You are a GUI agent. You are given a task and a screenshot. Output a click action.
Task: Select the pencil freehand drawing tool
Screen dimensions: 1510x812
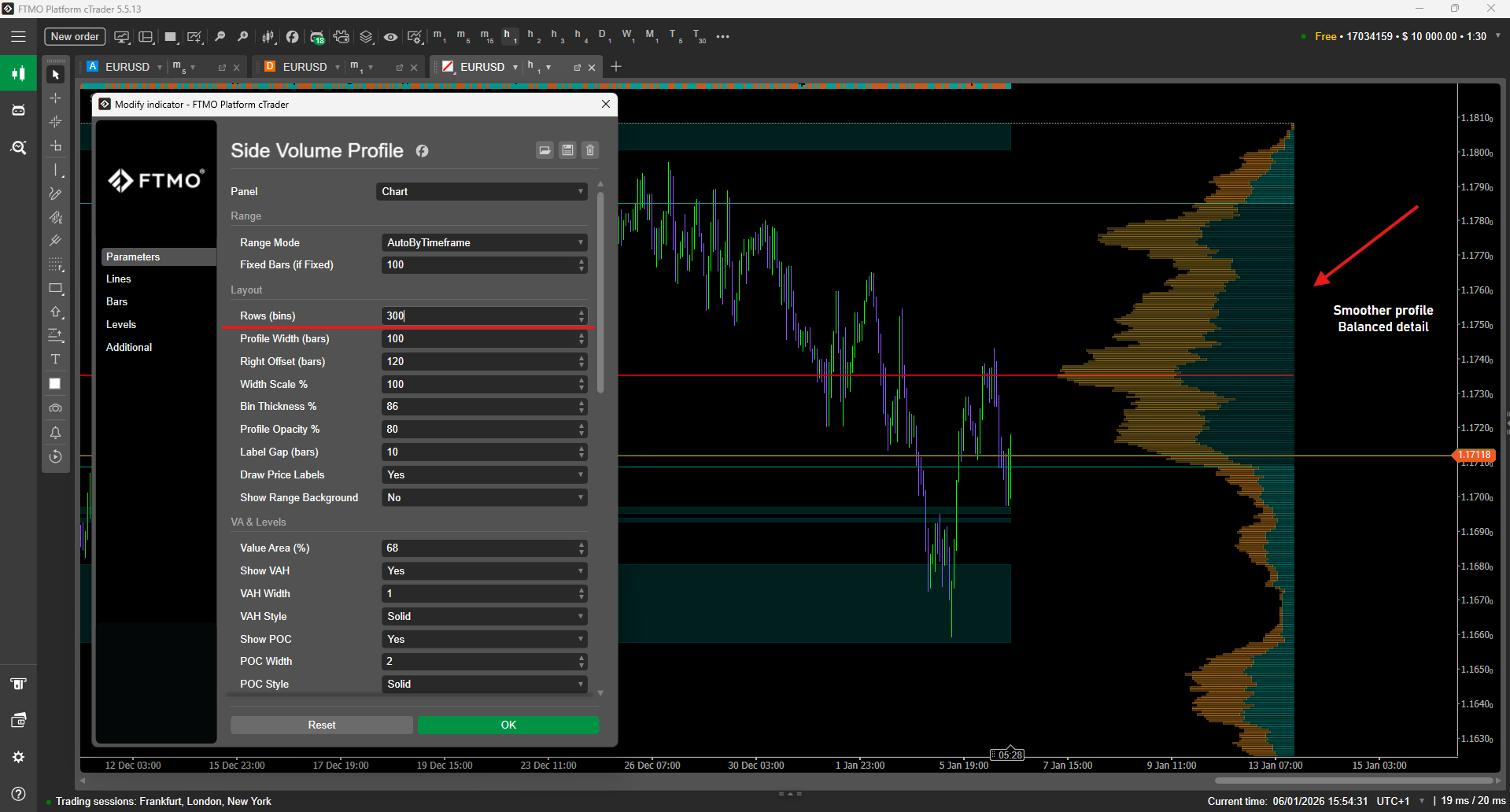pyautogui.click(x=55, y=194)
